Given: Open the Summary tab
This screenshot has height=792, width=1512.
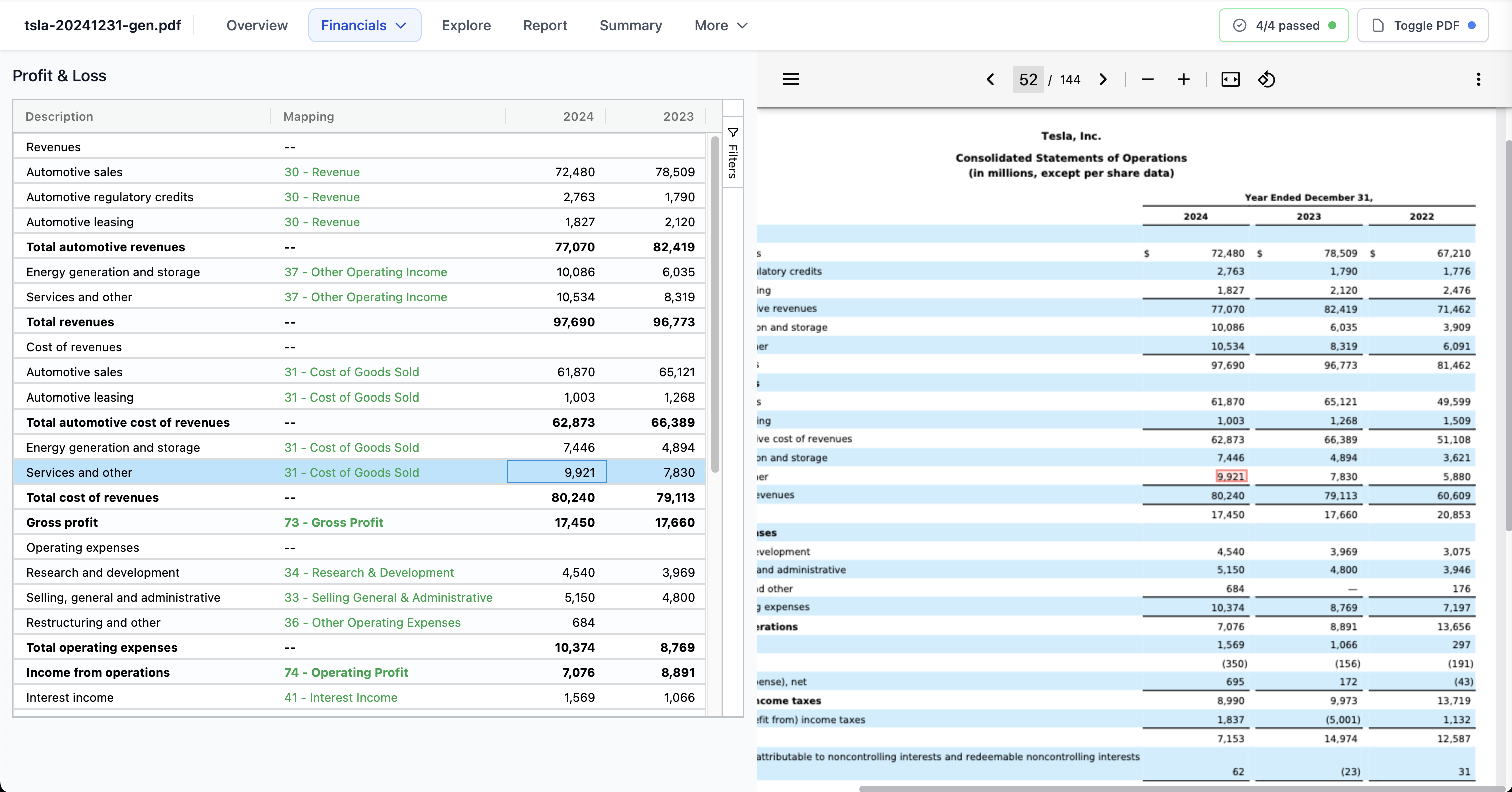Looking at the screenshot, I should tap(630, 25).
